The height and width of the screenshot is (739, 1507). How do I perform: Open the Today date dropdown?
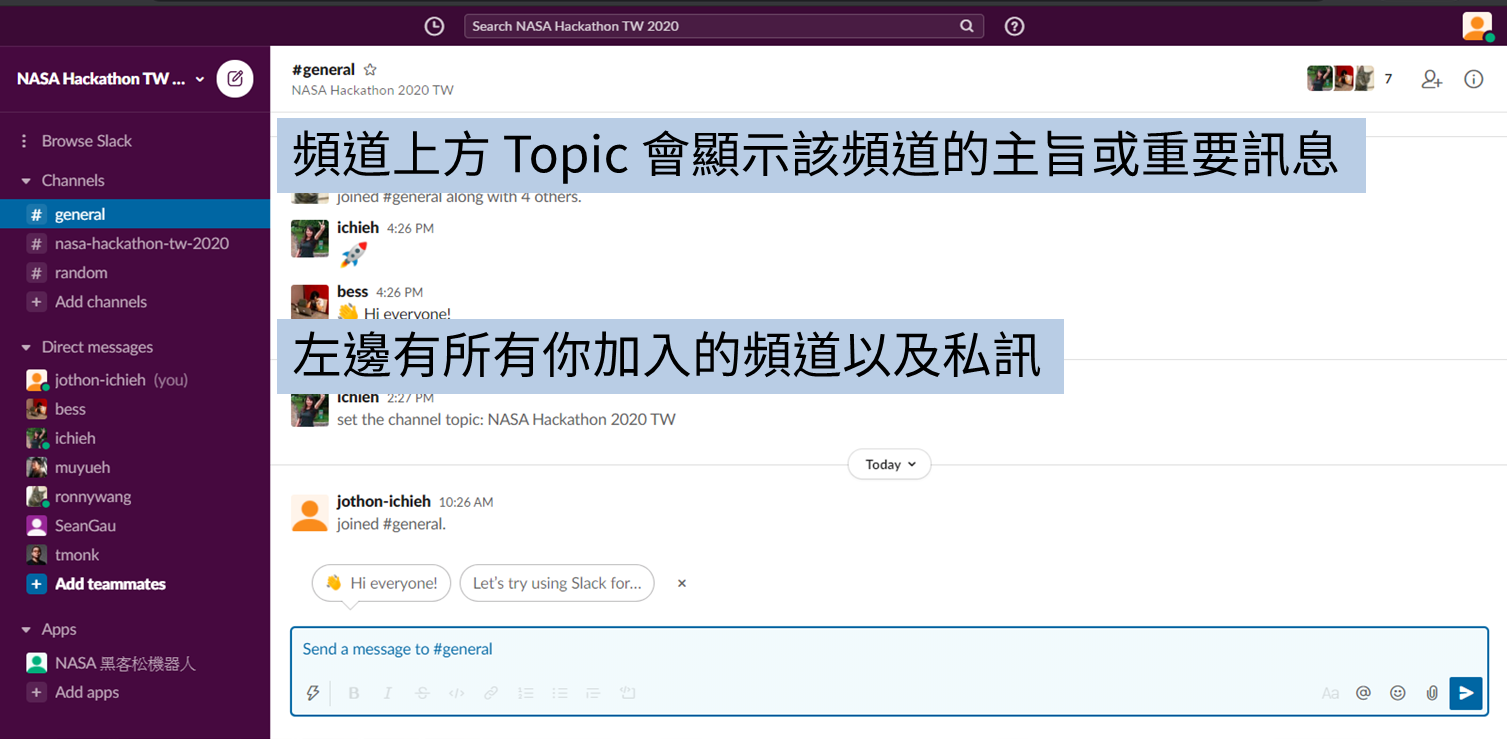(889, 465)
